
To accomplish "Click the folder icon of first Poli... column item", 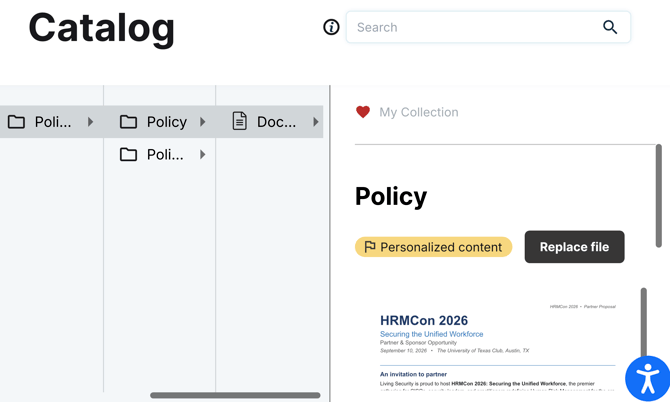I will tap(16, 122).
